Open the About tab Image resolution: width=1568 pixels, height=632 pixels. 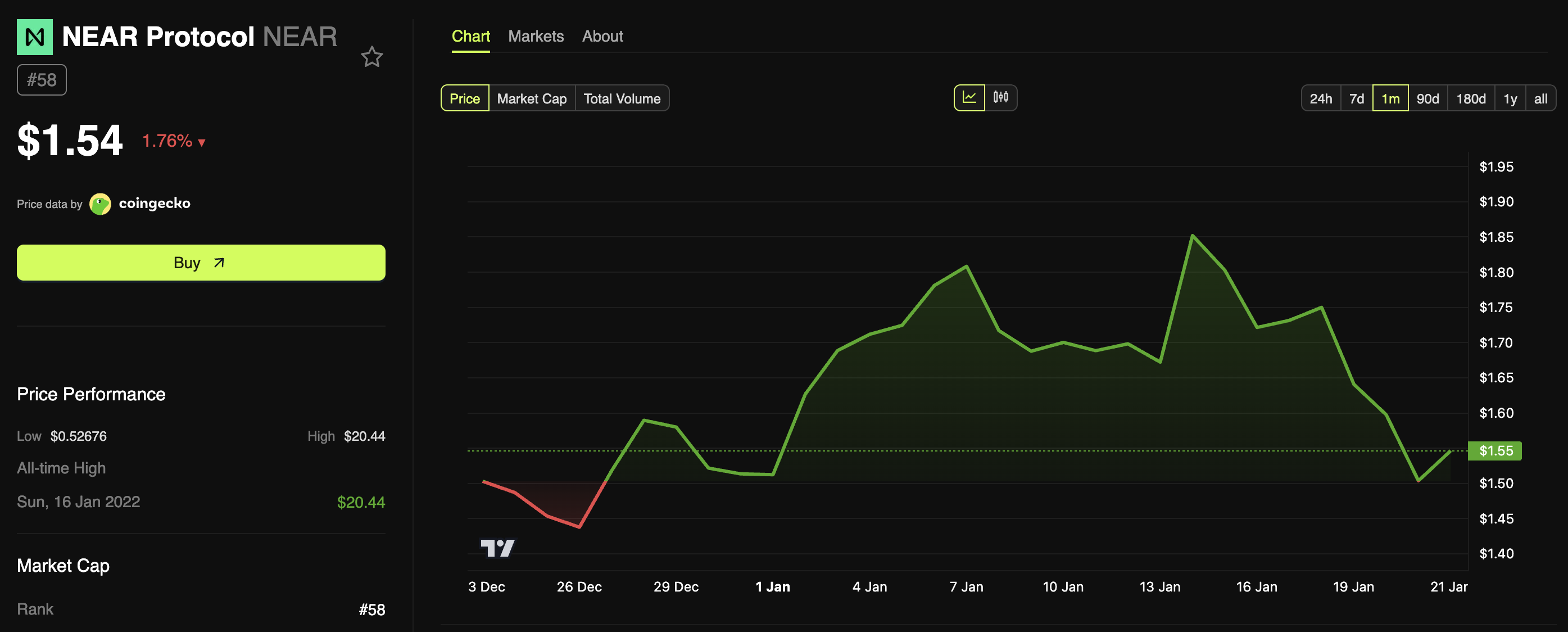click(x=602, y=36)
